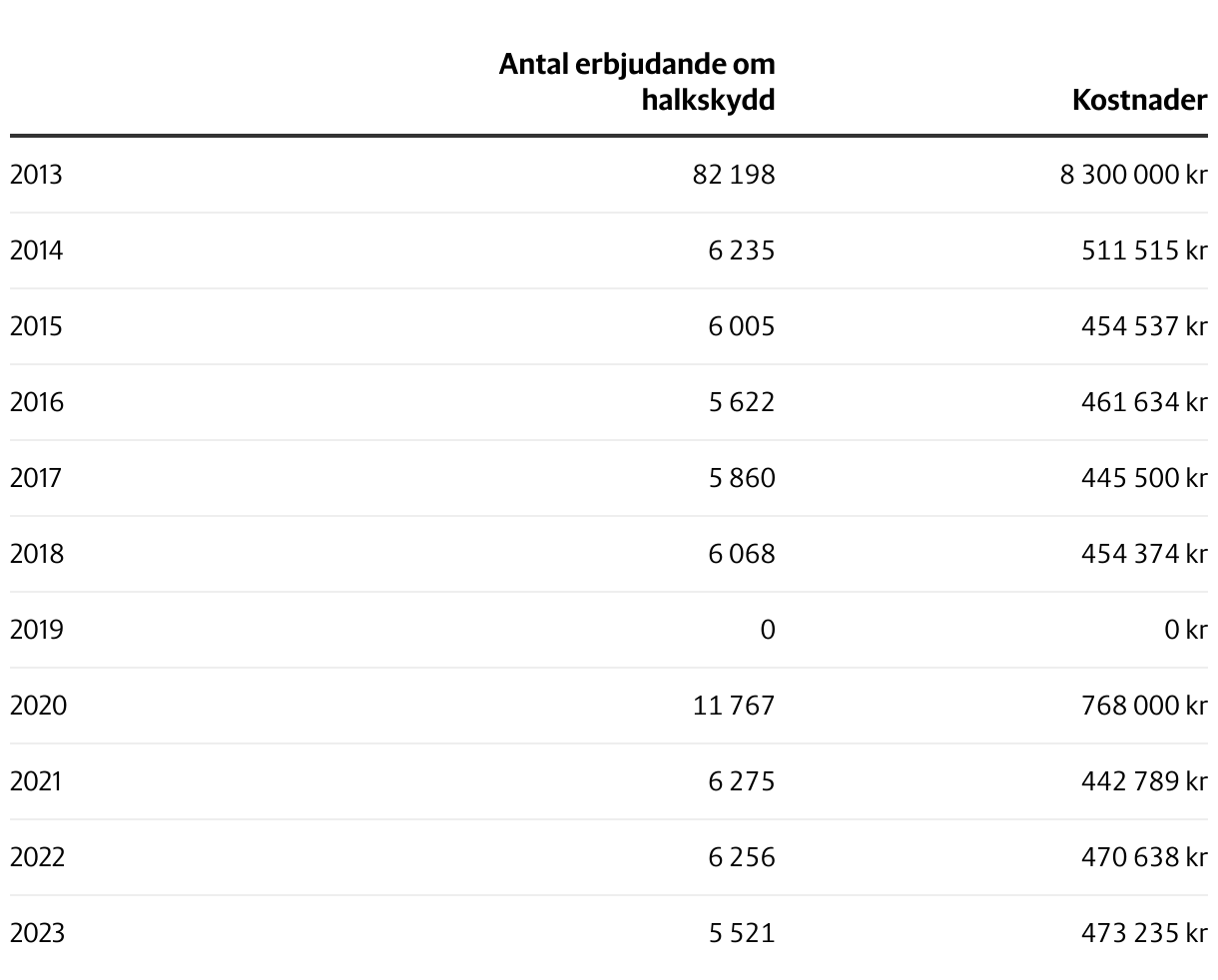Click the 461 634 kr cost cell
The height and width of the screenshot is (980, 1218).
(1144, 402)
